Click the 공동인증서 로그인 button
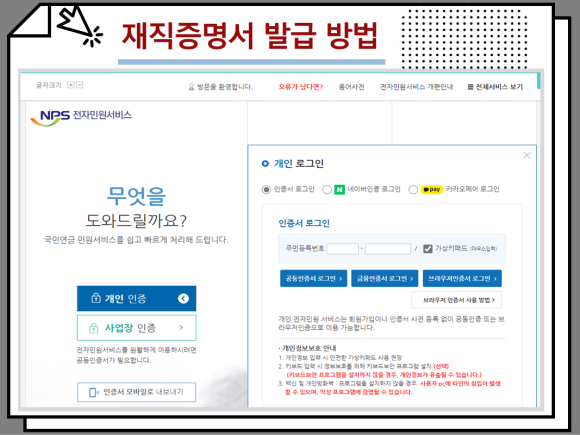The width and height of the screenshot is (580, 435). [314, 279]
